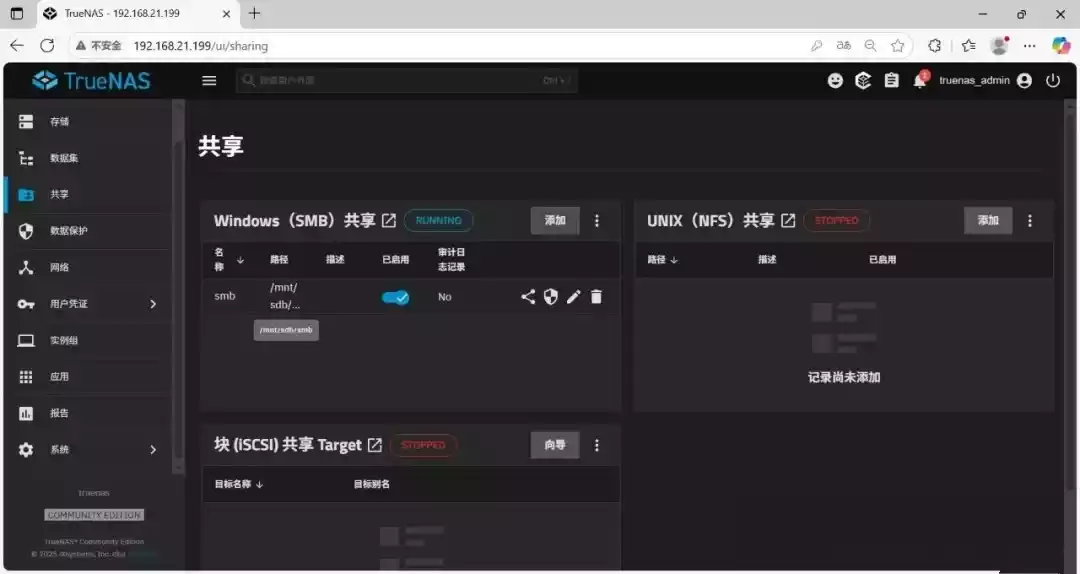Disable the smb share enabled toggle
The height and width of the screenshot is (574, 1080).
tap(395, 297)
